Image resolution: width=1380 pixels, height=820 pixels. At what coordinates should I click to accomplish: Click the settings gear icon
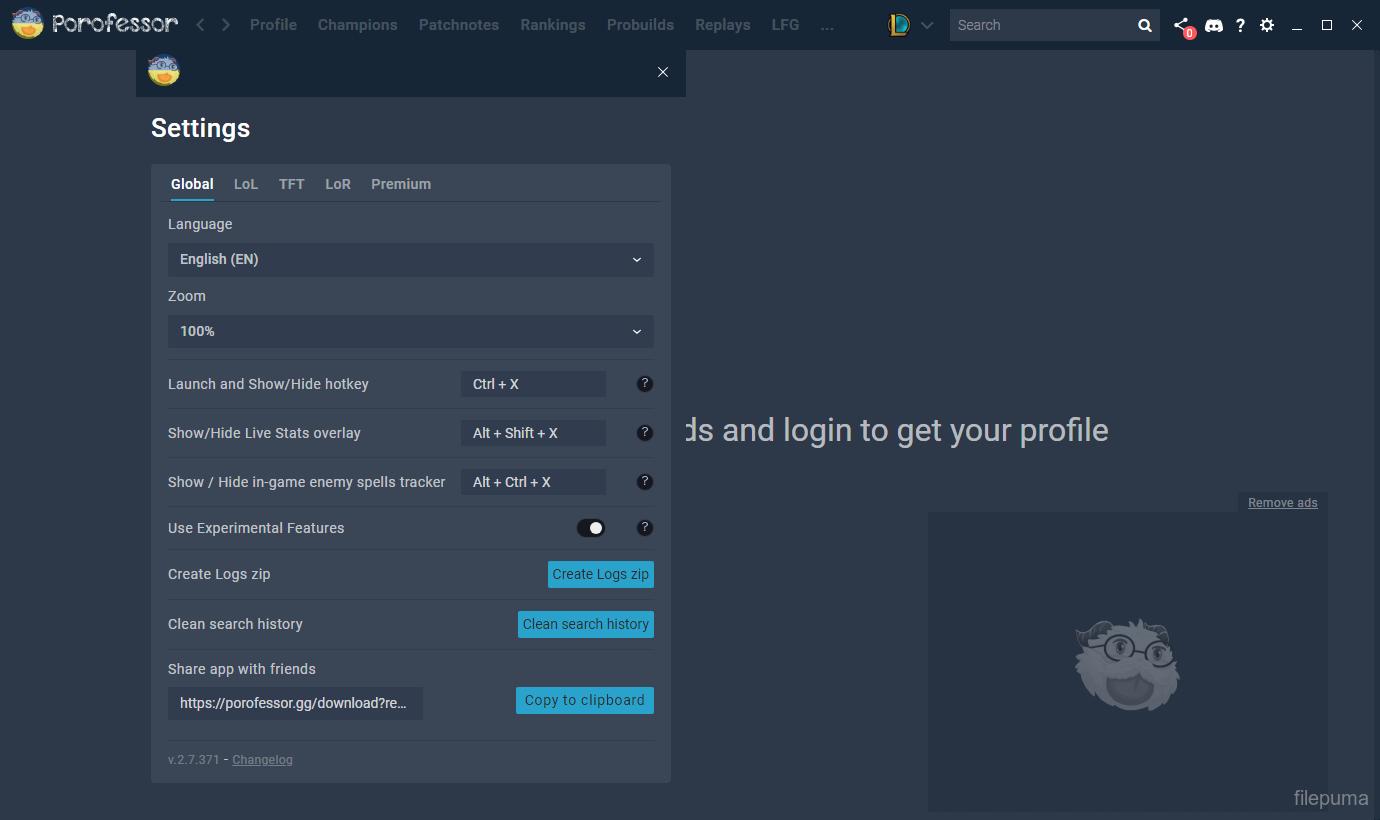click(1267, 25)
